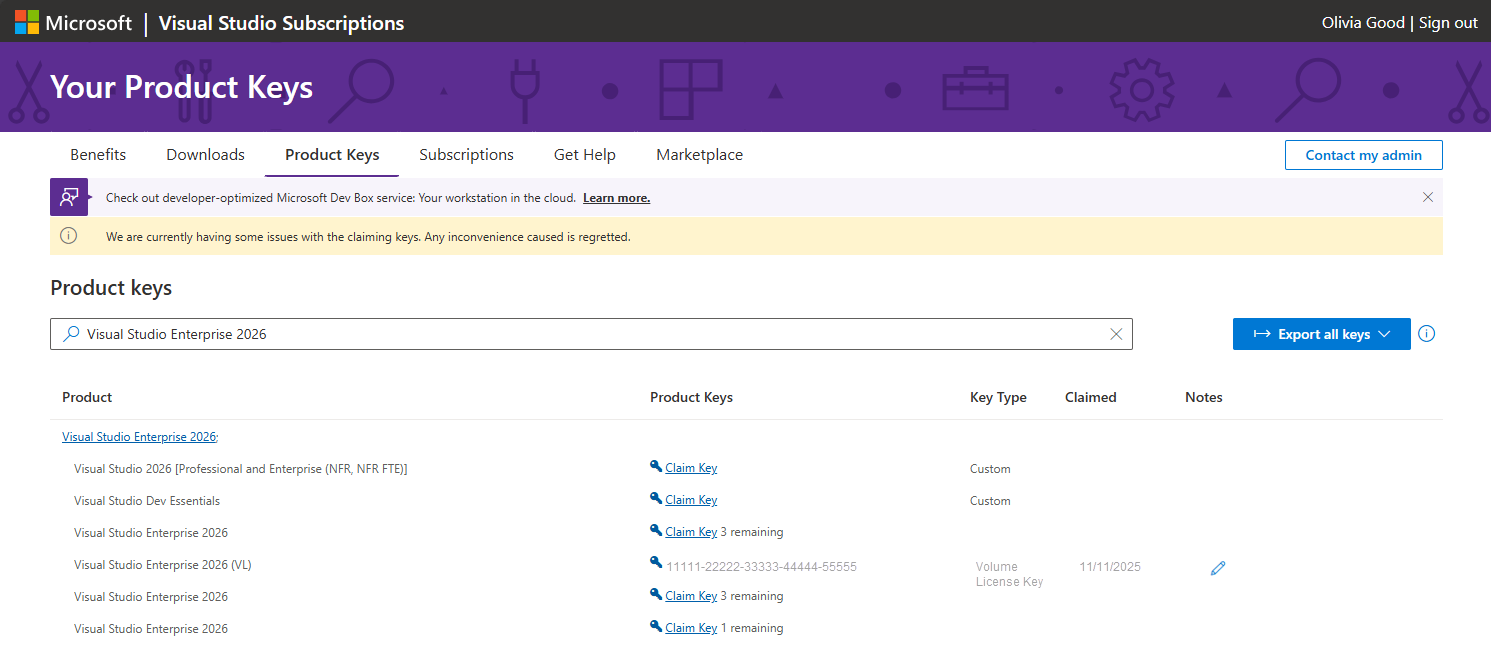
Task: Click inside the product keys search field
Action: coord(500,334)
